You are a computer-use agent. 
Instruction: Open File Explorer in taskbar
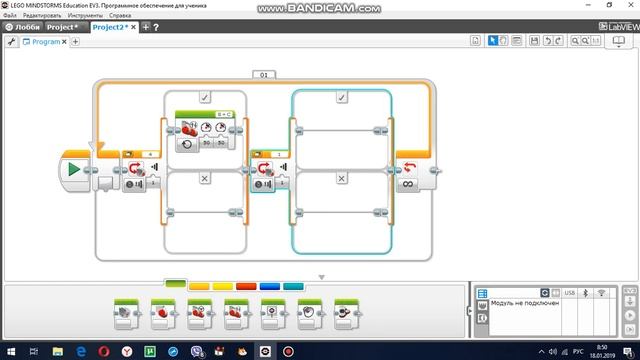58,351
